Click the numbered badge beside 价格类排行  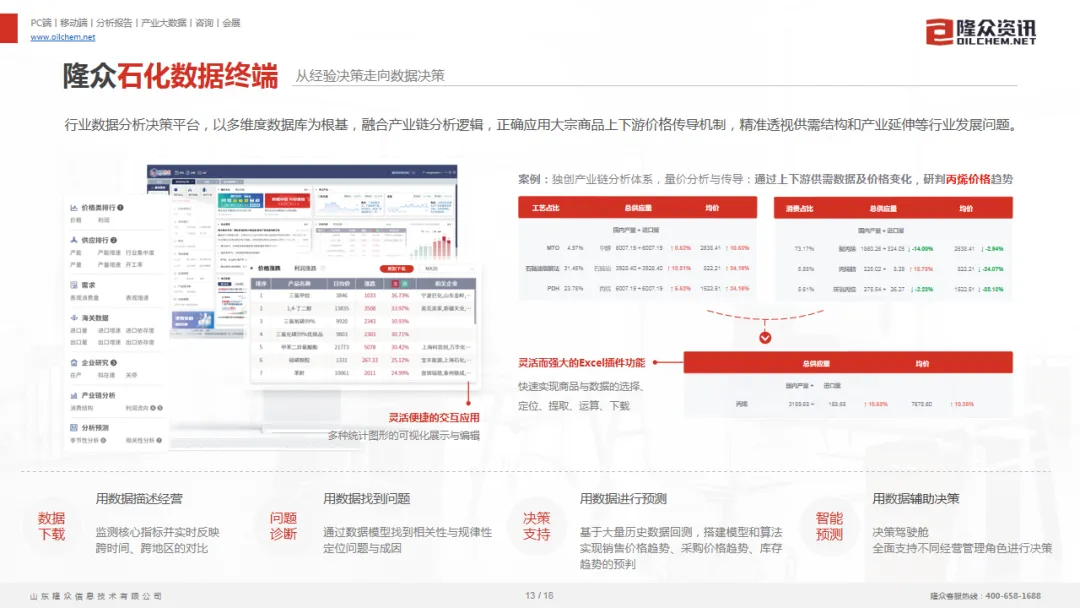tap(121, 207)
